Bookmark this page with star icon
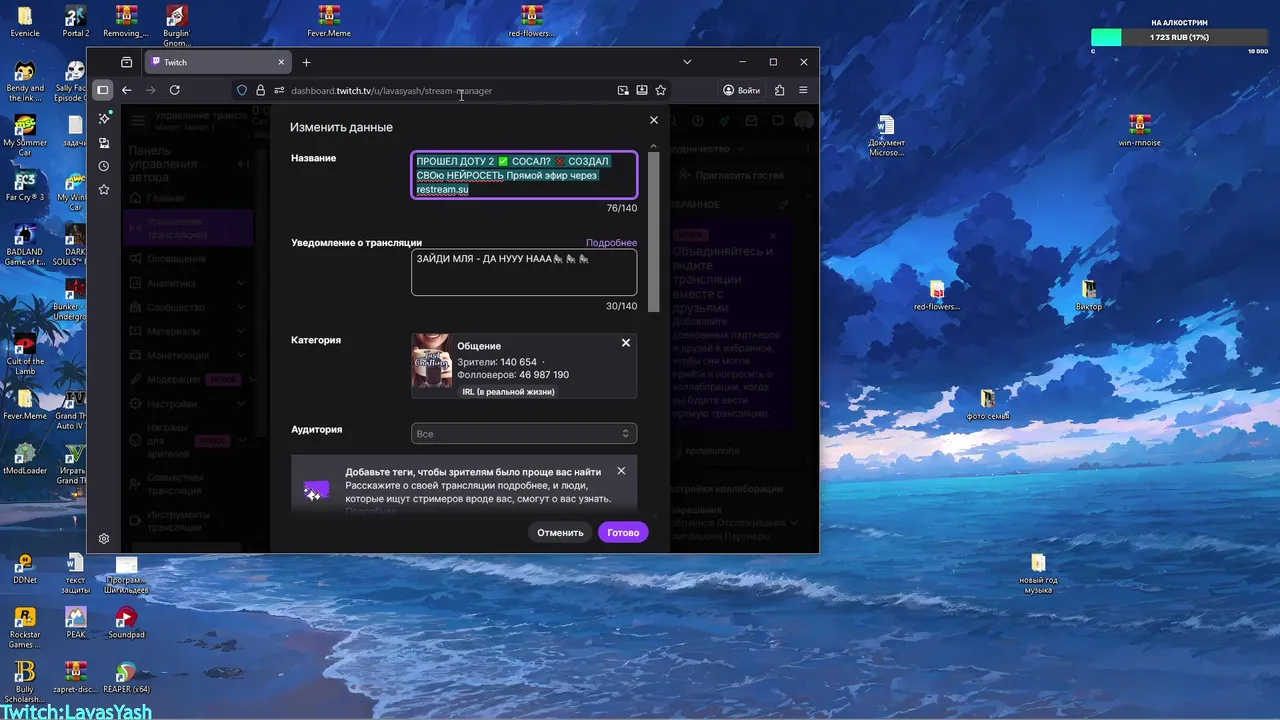This screenshot has width=1280, height=720. (661, 90)
